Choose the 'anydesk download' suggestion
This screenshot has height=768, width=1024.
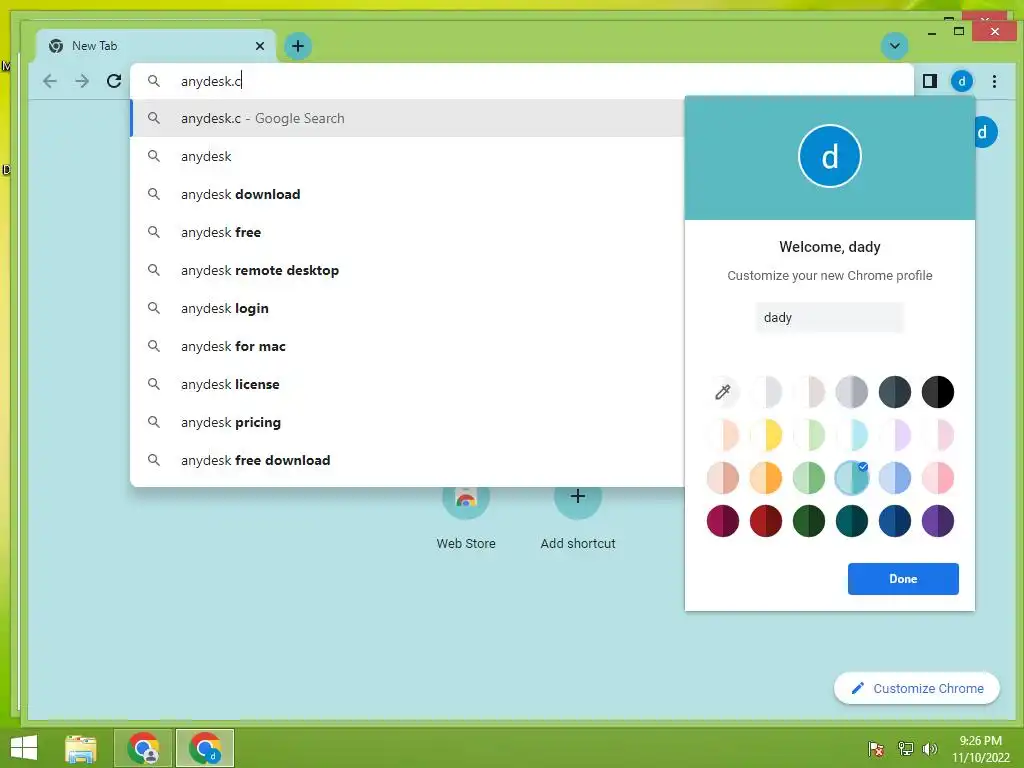tap(408, 194)
